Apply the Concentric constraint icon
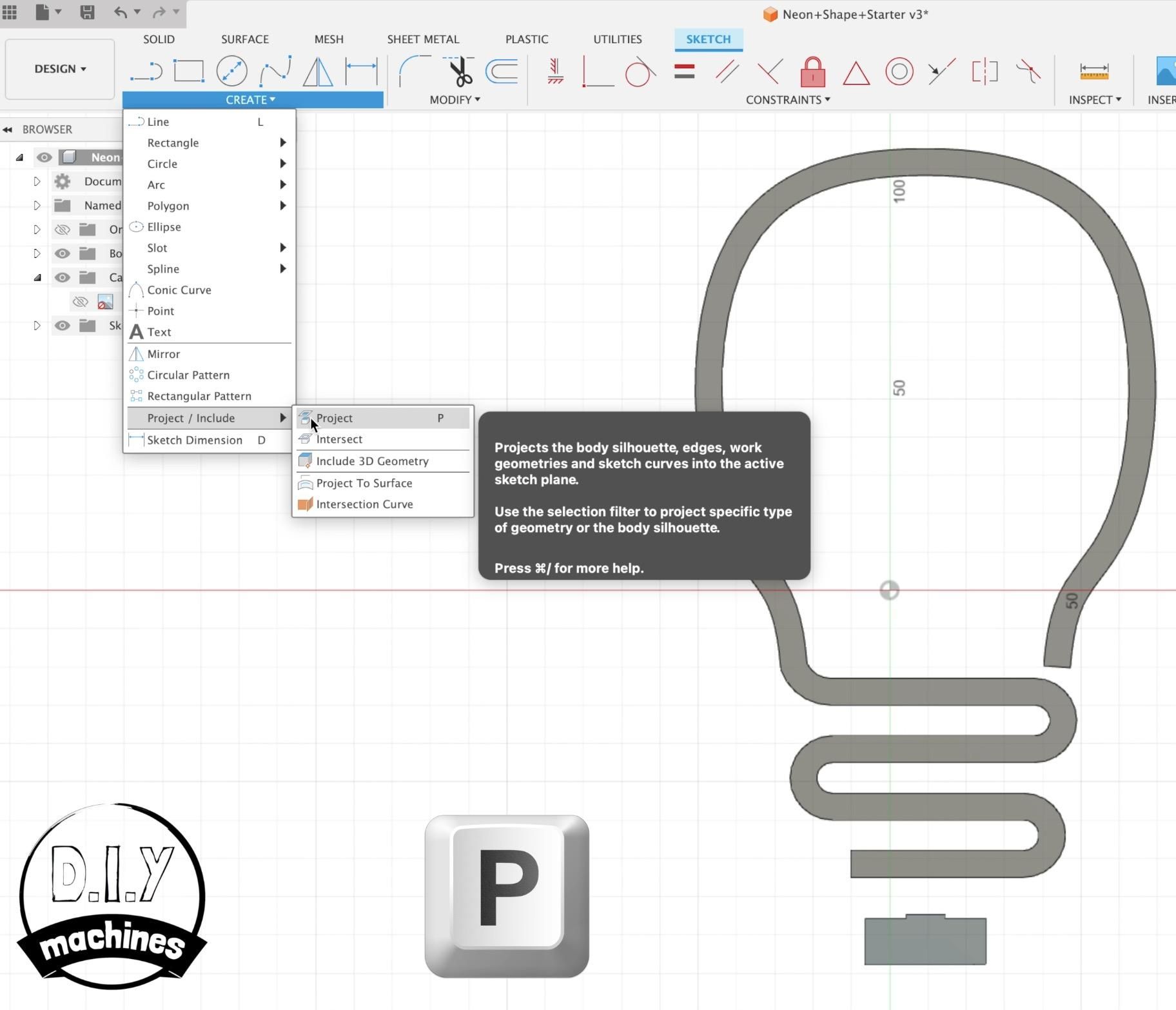Screen dimensions: 1176x1010 coord(898,72)
